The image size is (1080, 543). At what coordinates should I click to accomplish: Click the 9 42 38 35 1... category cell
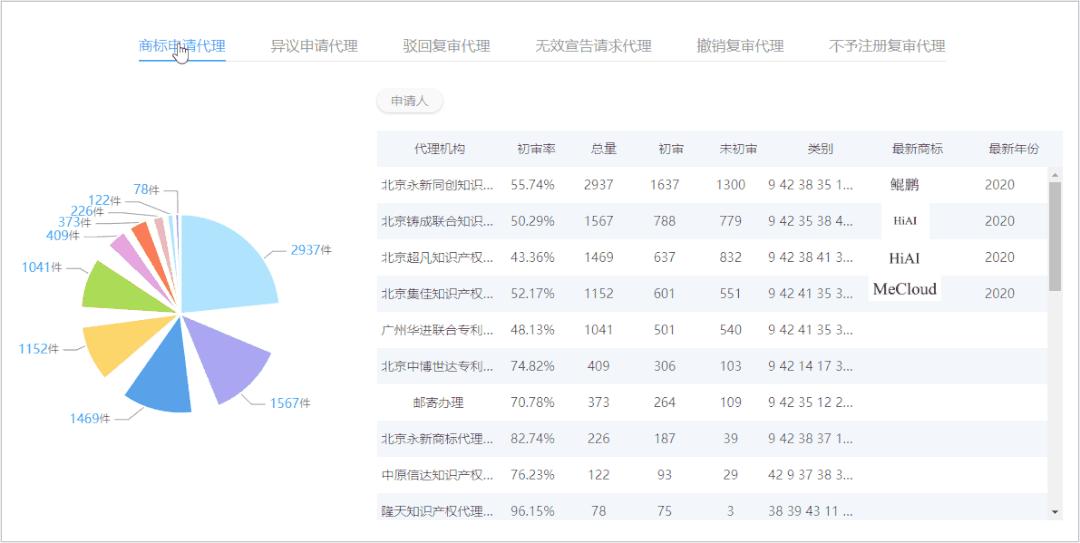pyautogui.click(x=811, y=185)
